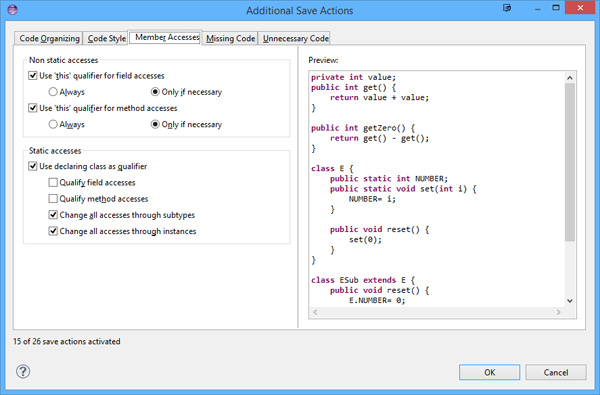Toggle Use declaring class as qualifier
Viewport: 600px width, 395px height.
click(33, 166)
